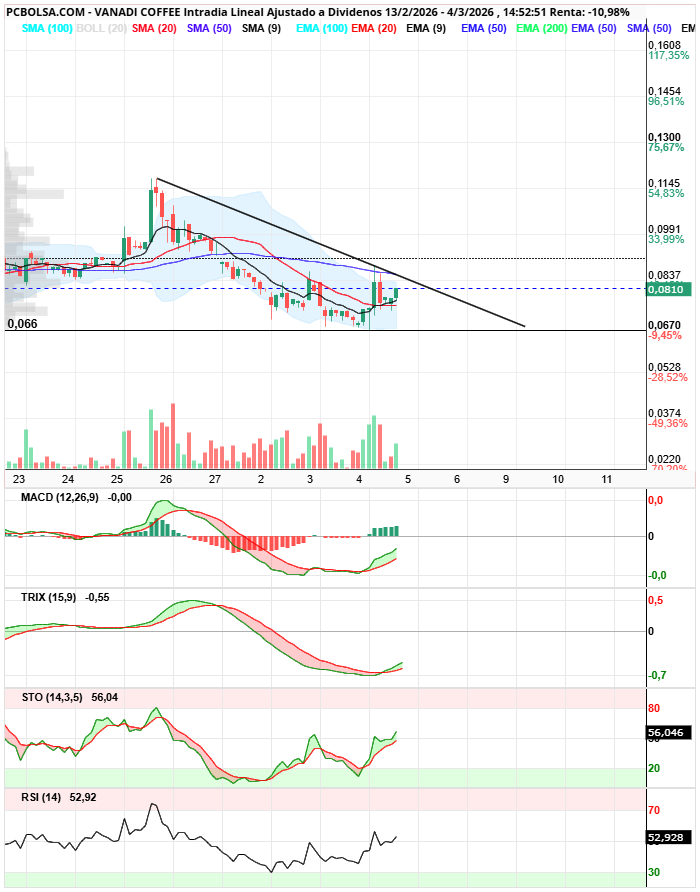
Task: Click the TRIX -0,7 scale label
Action: [x=657, y=676]
